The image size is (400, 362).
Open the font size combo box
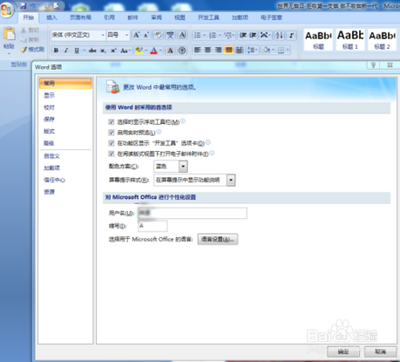(x=118, y=35)
